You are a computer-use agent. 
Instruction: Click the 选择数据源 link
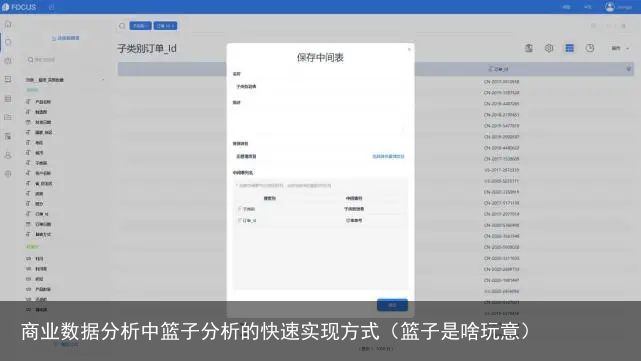pos(65,38)
